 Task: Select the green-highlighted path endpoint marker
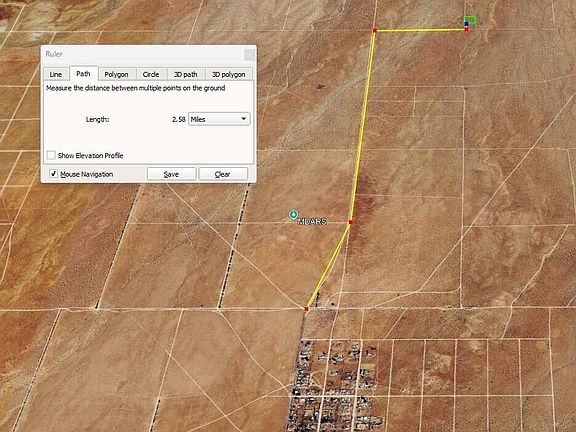tap(469, 20)
